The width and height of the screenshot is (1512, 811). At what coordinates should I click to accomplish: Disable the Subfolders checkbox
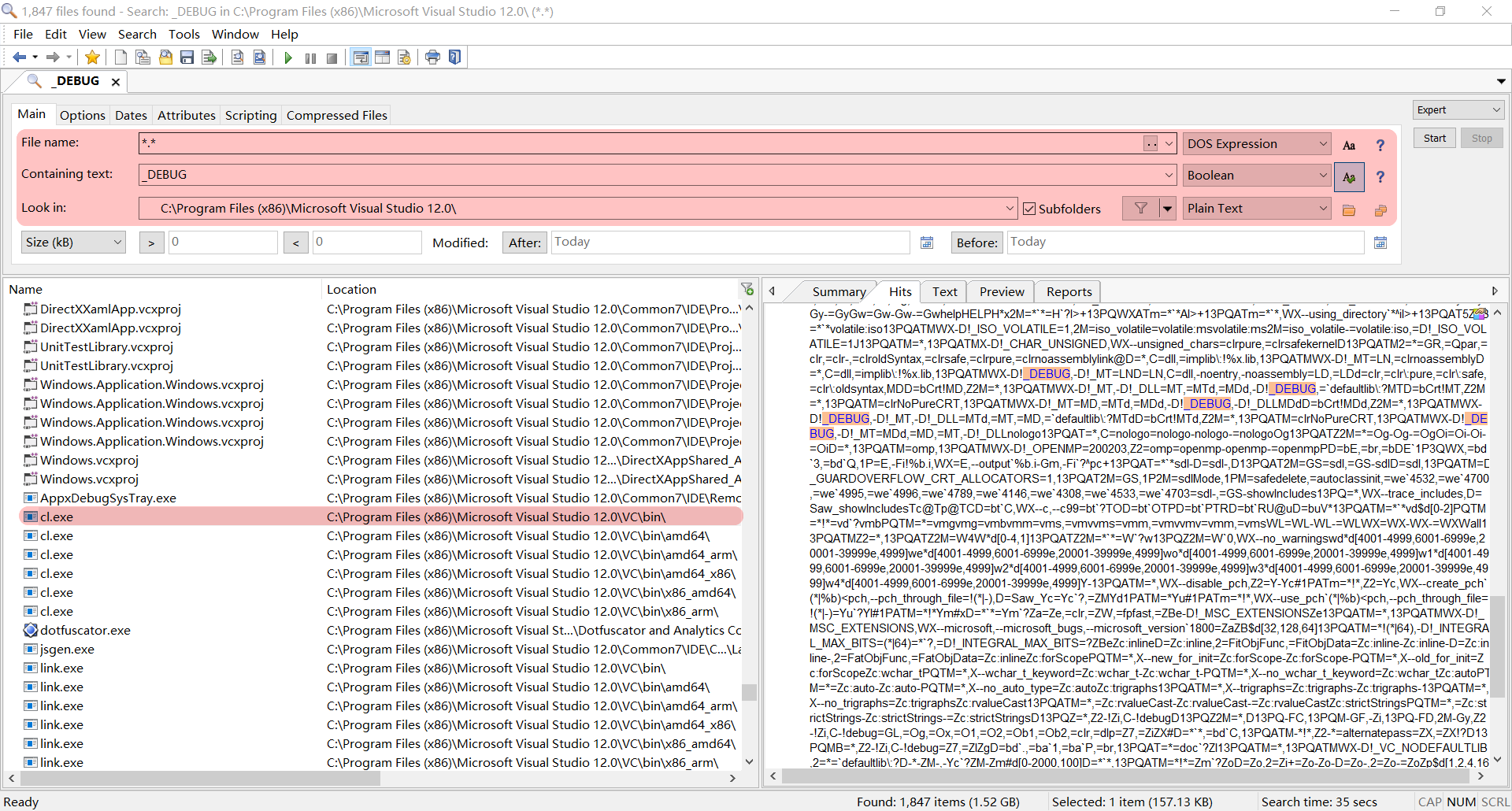coord(1030,208)
